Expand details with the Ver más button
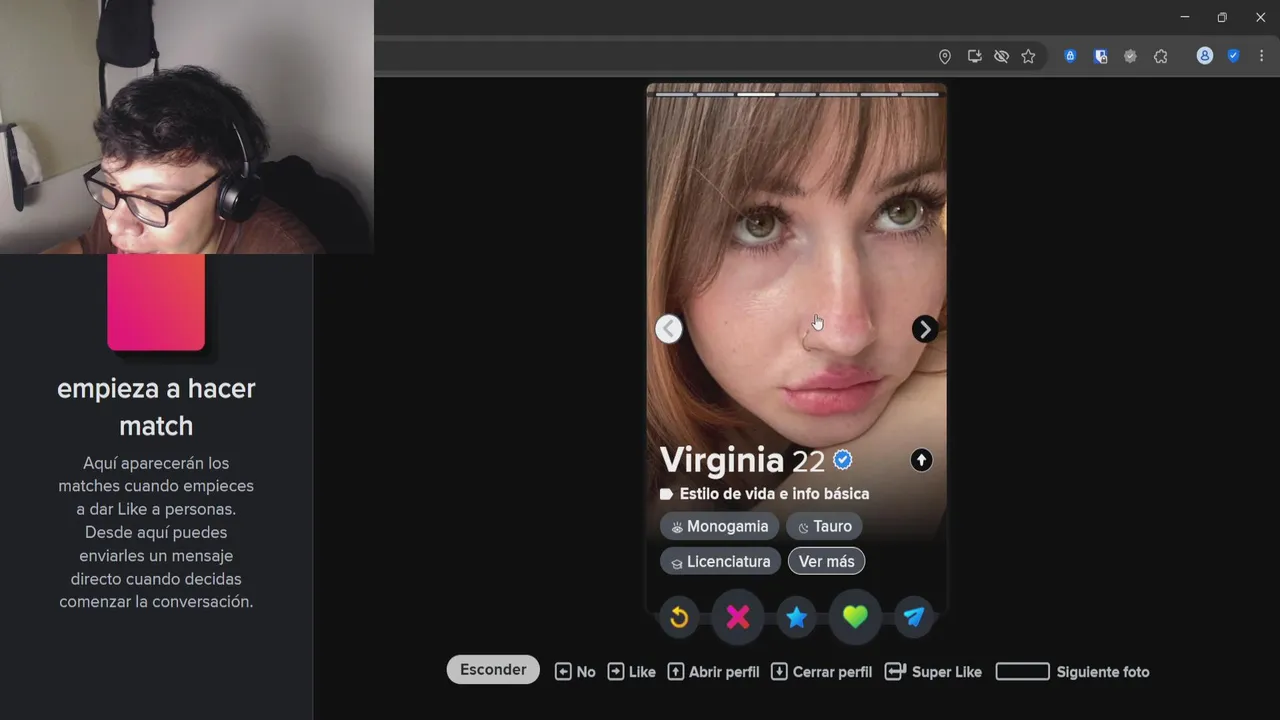This screenshot has height=720, width=1280. pos(827,561)
